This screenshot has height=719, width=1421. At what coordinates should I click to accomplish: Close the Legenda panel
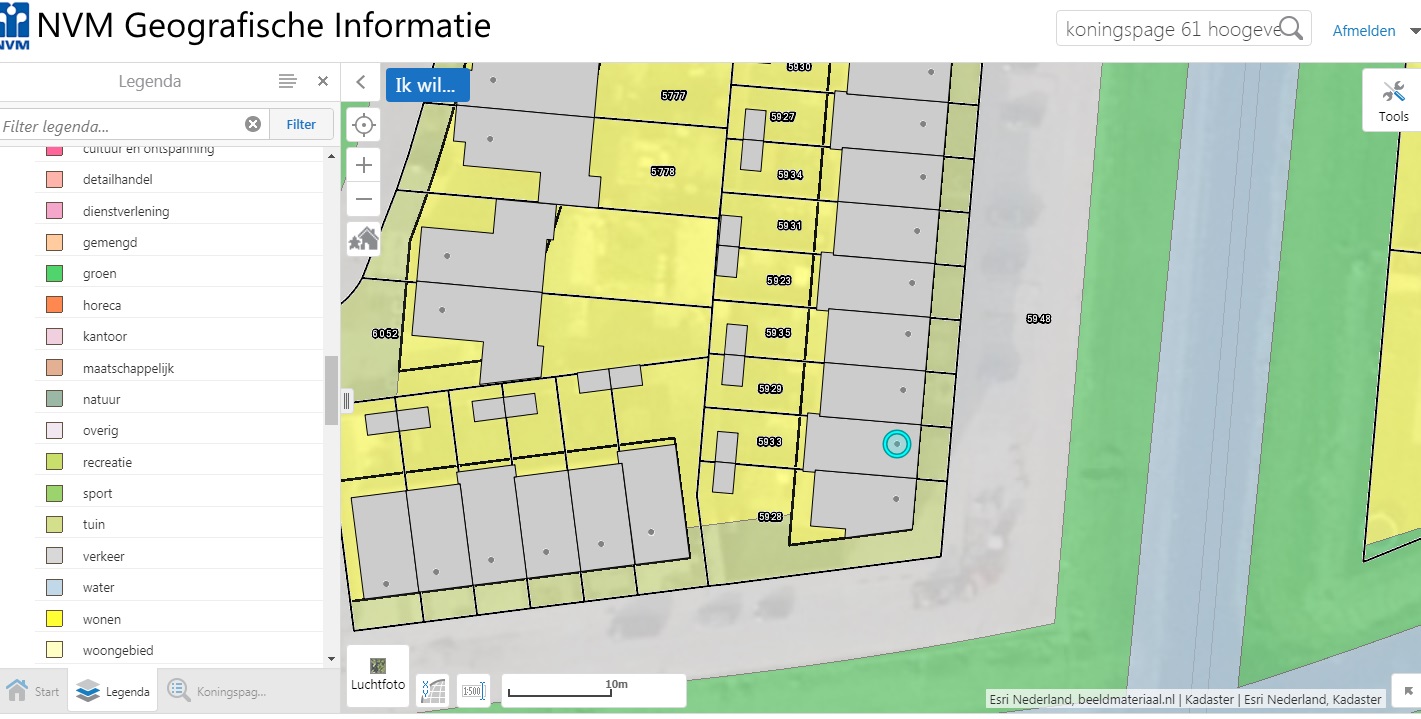(x=323, y=82)
